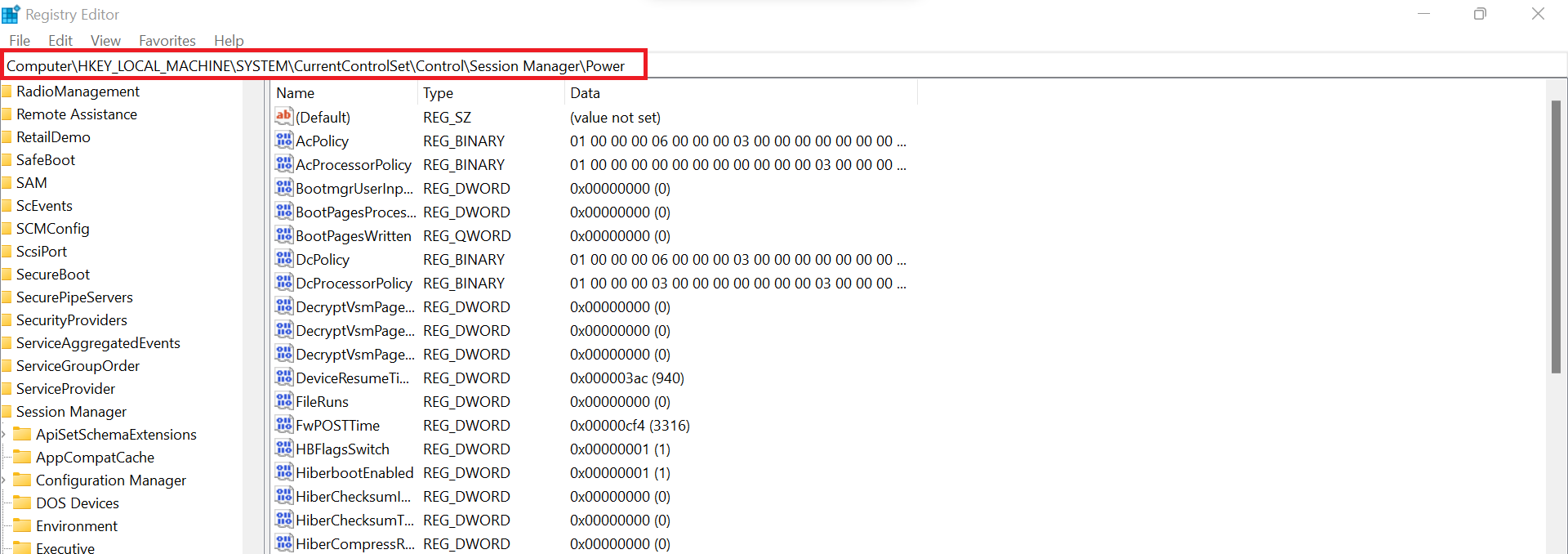Click the FwPOSTTime value icon
The width and height of the screenshot is (1568, 554).
(x=283, y=425)
